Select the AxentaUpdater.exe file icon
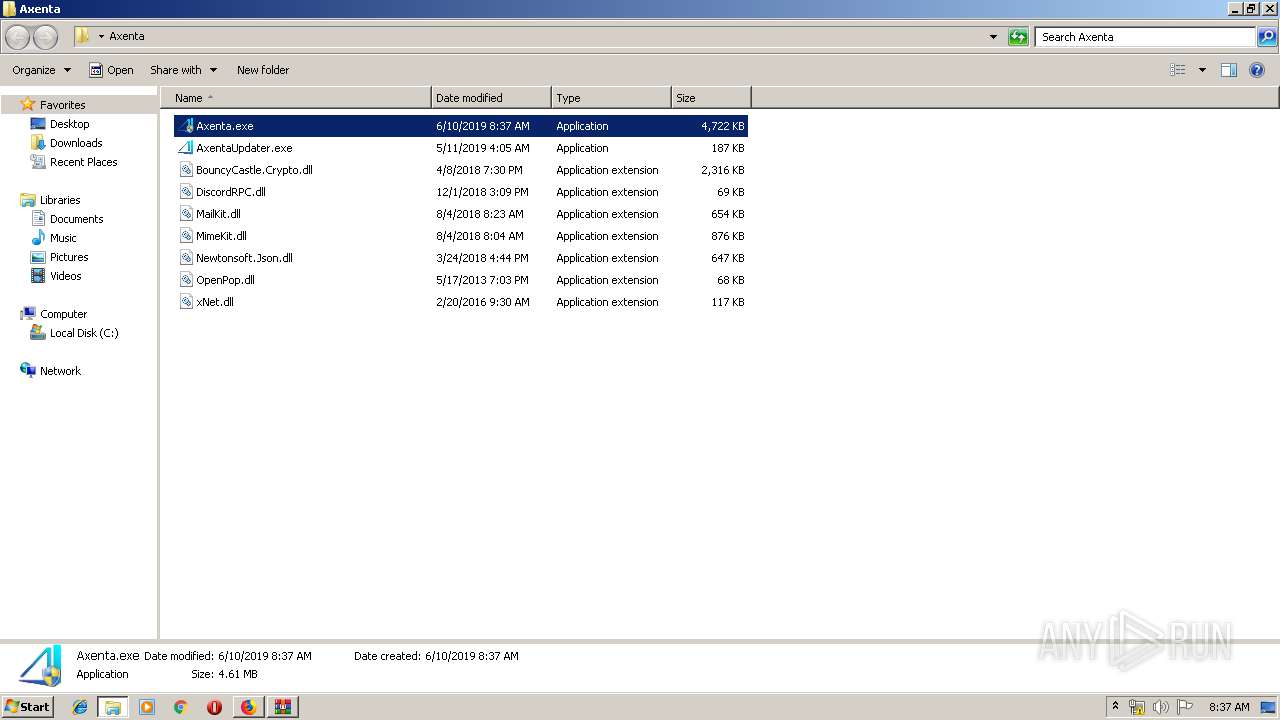Image resolution: width=1280 pixels, height=720 pixels. (186, 148)
